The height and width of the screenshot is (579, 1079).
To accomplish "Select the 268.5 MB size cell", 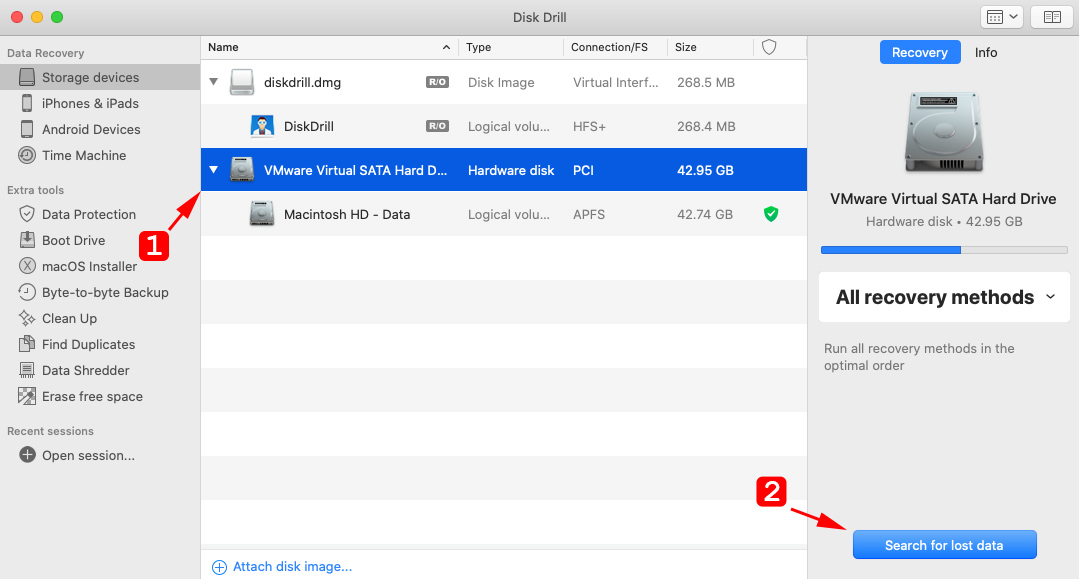I will coord(706,83).
